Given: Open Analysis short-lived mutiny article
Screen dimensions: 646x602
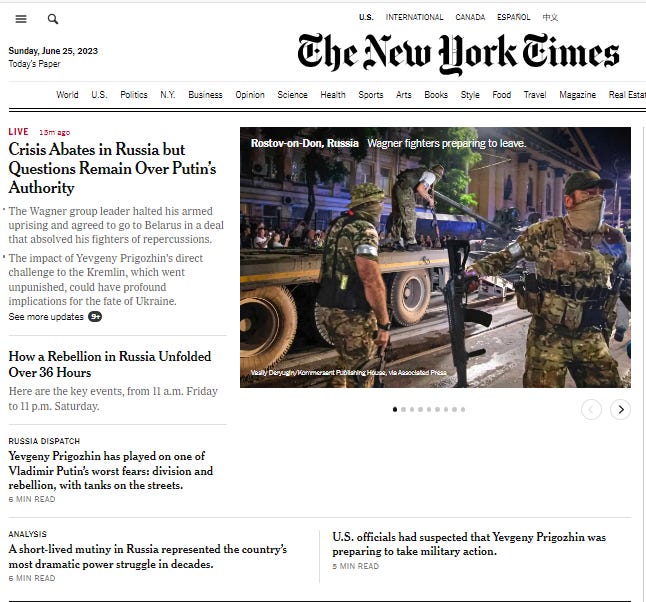Looking at the screenshot, I should tap(147, 556).
